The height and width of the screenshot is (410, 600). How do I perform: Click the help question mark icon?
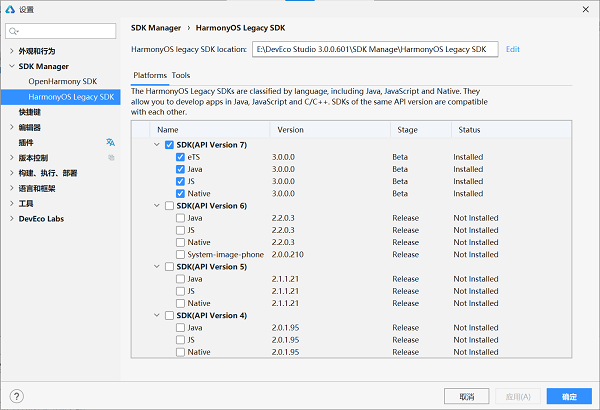click(17, 396)
